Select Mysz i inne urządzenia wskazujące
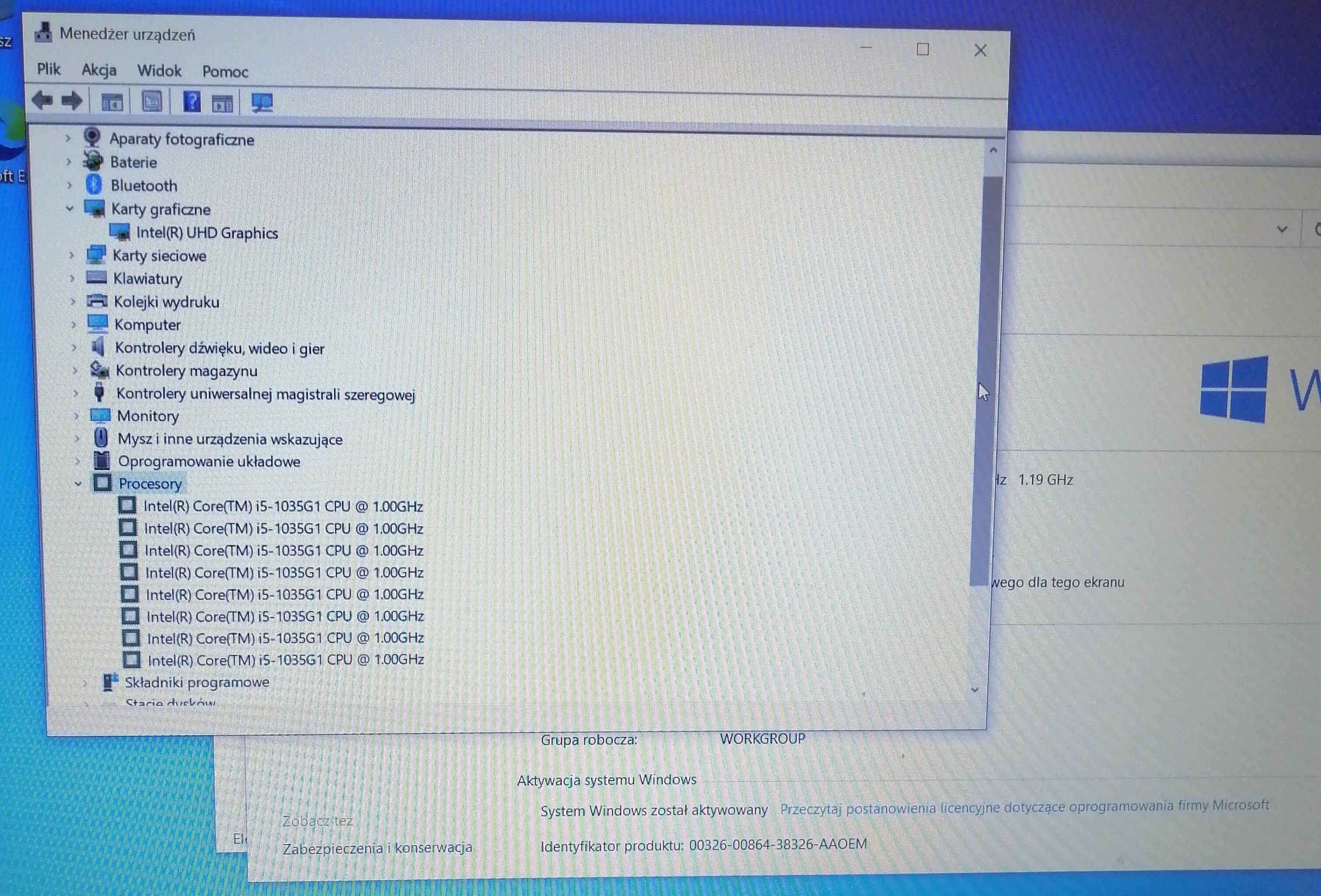Screen dimensions: 1321x896 click(230, 439)
